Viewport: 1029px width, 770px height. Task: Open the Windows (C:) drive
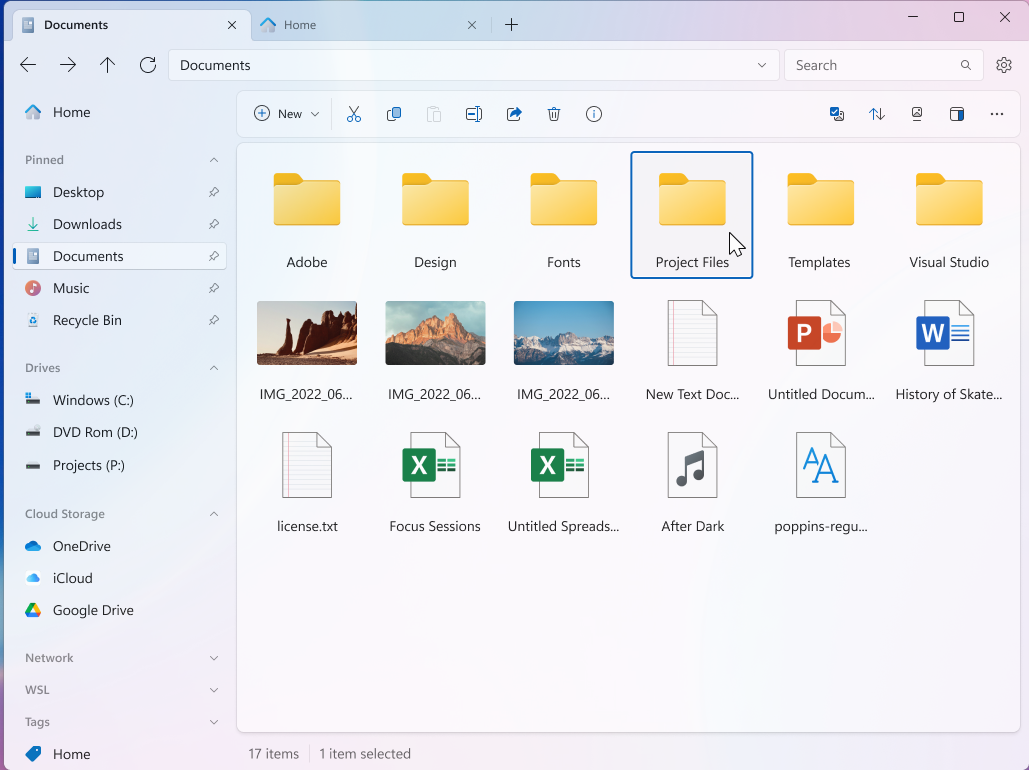click(119, 400)
